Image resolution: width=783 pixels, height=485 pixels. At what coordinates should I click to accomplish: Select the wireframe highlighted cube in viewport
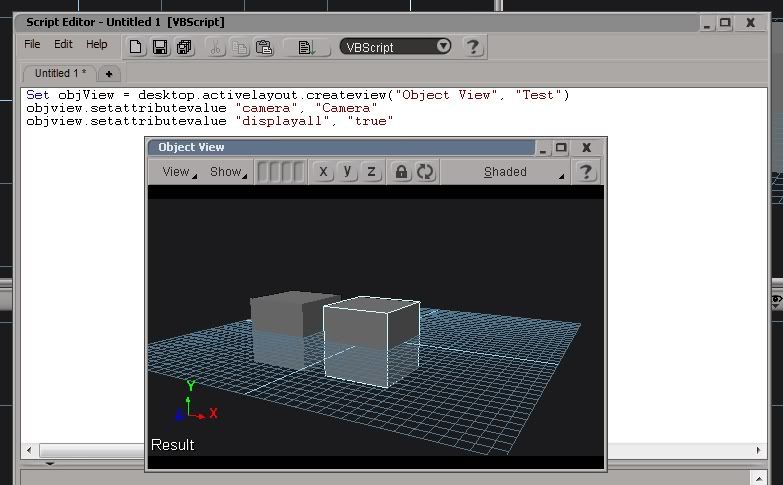click(x=372, y=342)
